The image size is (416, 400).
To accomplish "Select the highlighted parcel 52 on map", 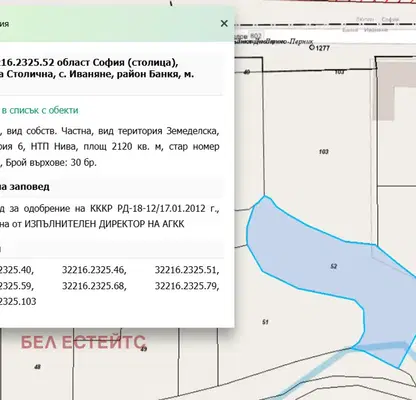I will point(334,266).
